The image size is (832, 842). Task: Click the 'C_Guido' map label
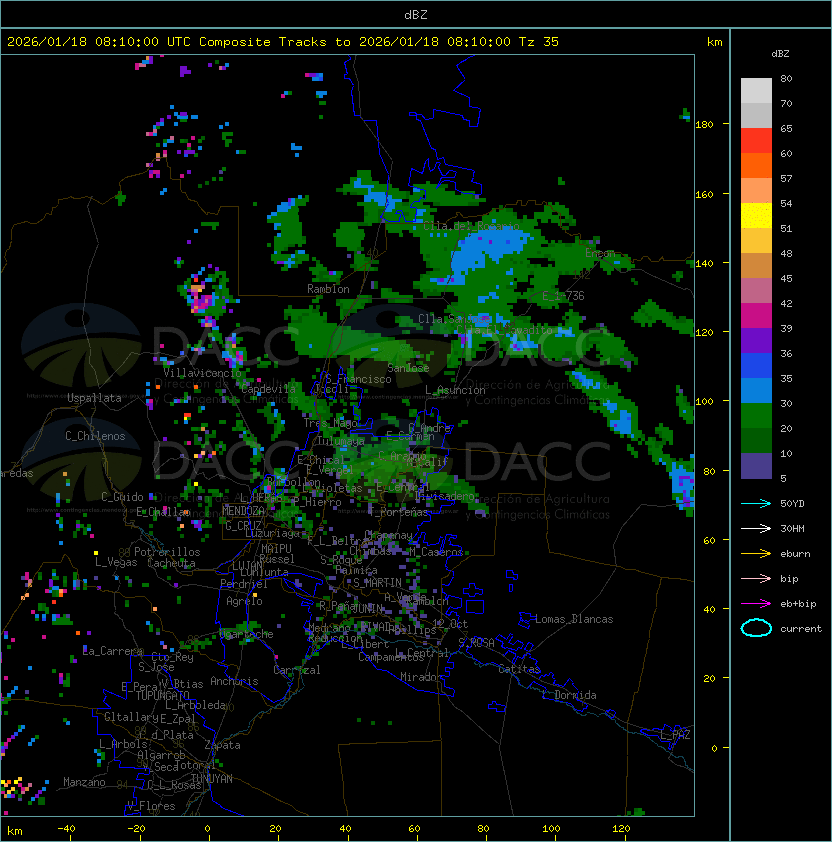click(122, 497)
